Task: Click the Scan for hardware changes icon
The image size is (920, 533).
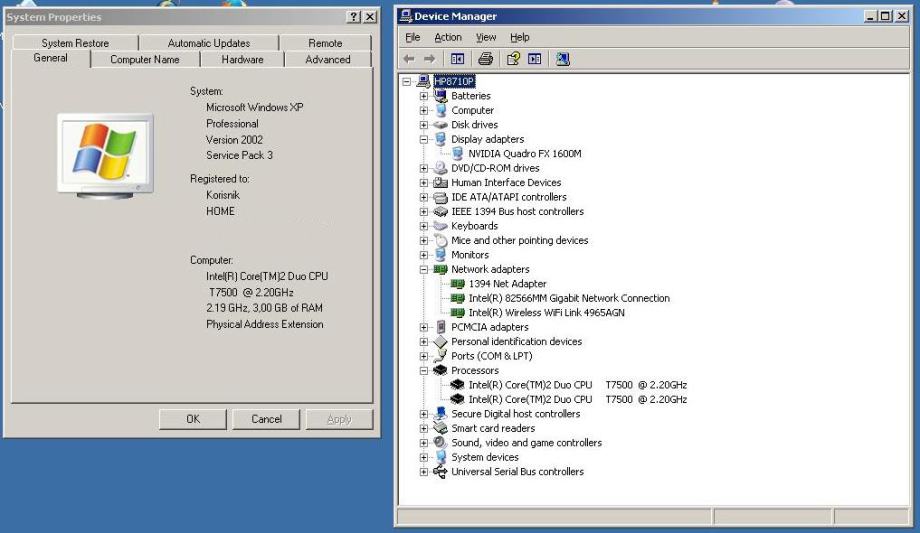Action: point(562,59)
